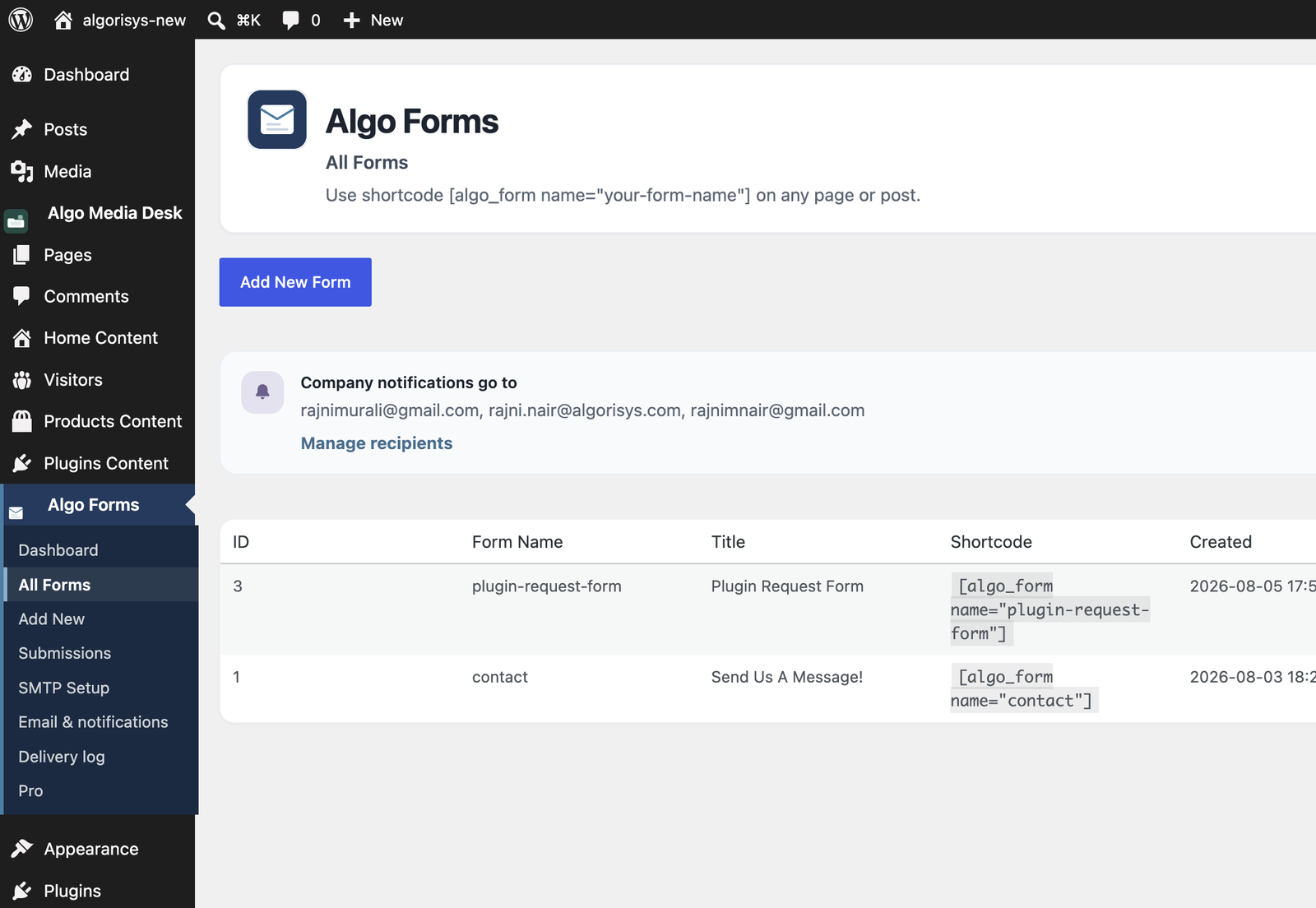Screen dimensions: 1316x908
Task: Click the Pages icon in sidebar
Action: point(22,255)
